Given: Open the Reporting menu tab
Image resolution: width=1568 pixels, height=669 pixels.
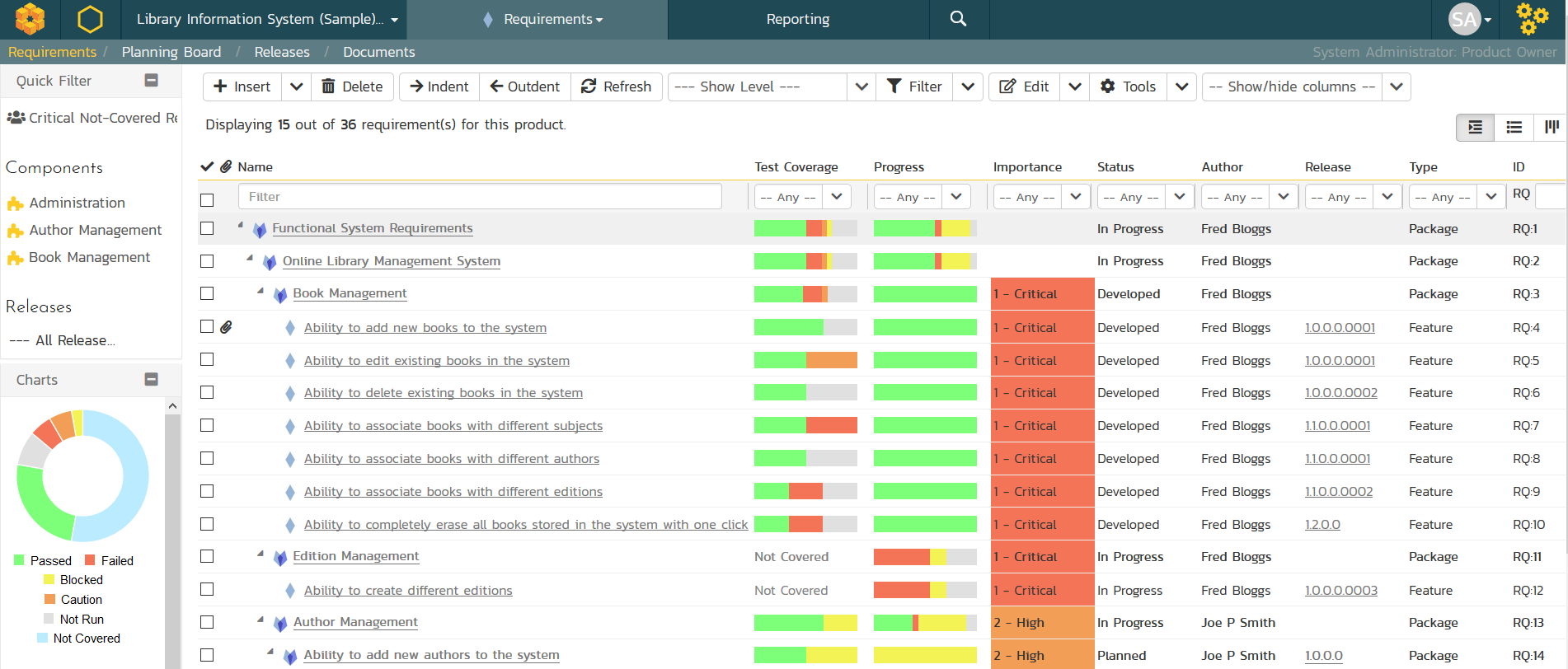Looking at the screenshot, I should point(797,19).
